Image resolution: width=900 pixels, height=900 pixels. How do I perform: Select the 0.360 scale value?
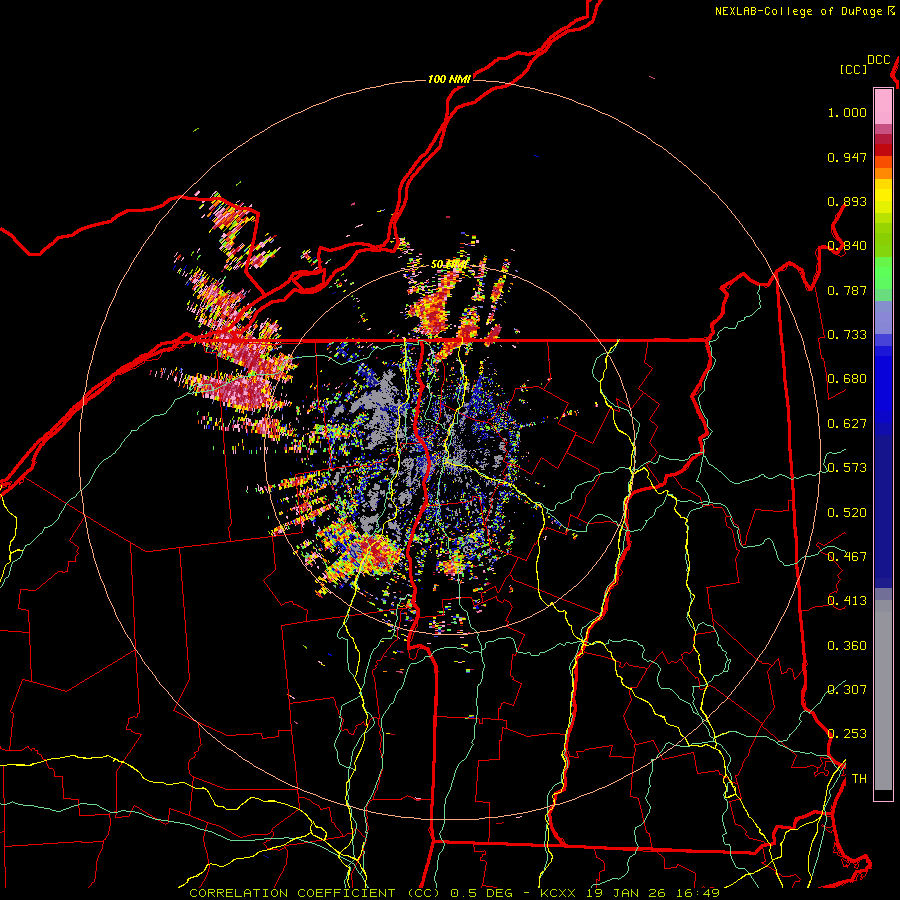847,646
